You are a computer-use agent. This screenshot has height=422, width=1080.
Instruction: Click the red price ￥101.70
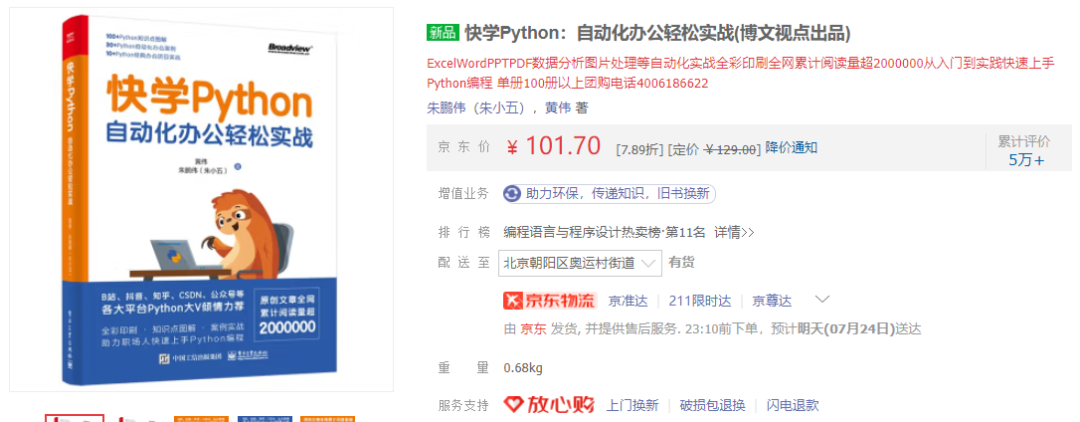point(554,146)
